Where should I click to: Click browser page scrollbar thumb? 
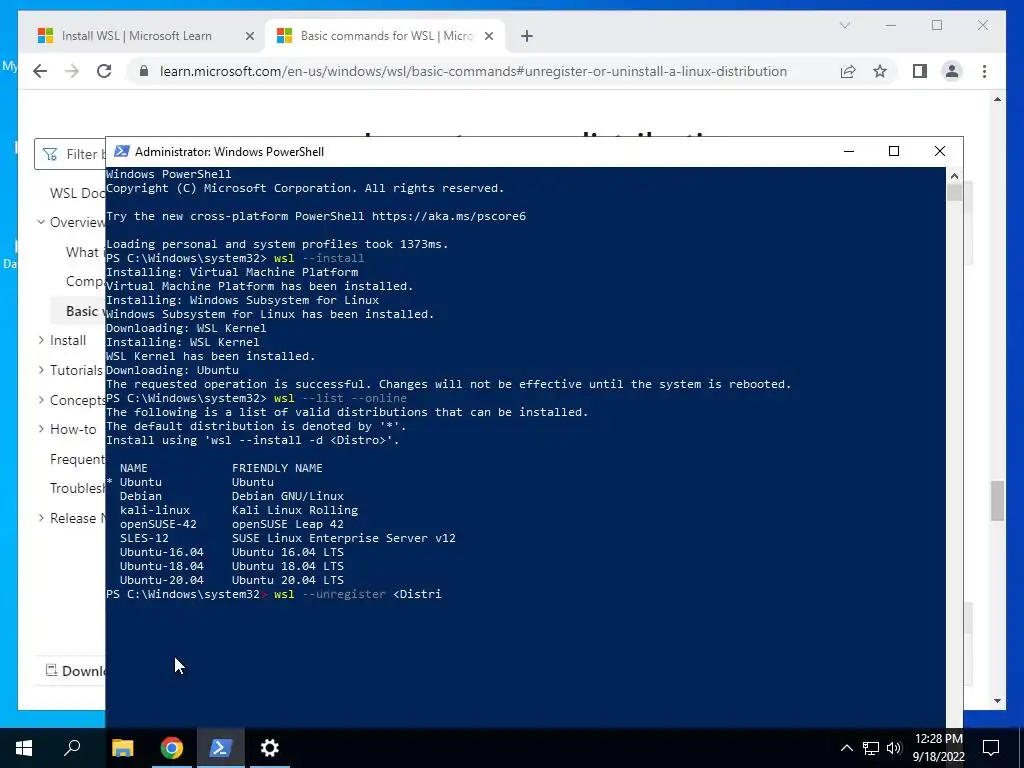pyautogui.click(x=997, y=501)
